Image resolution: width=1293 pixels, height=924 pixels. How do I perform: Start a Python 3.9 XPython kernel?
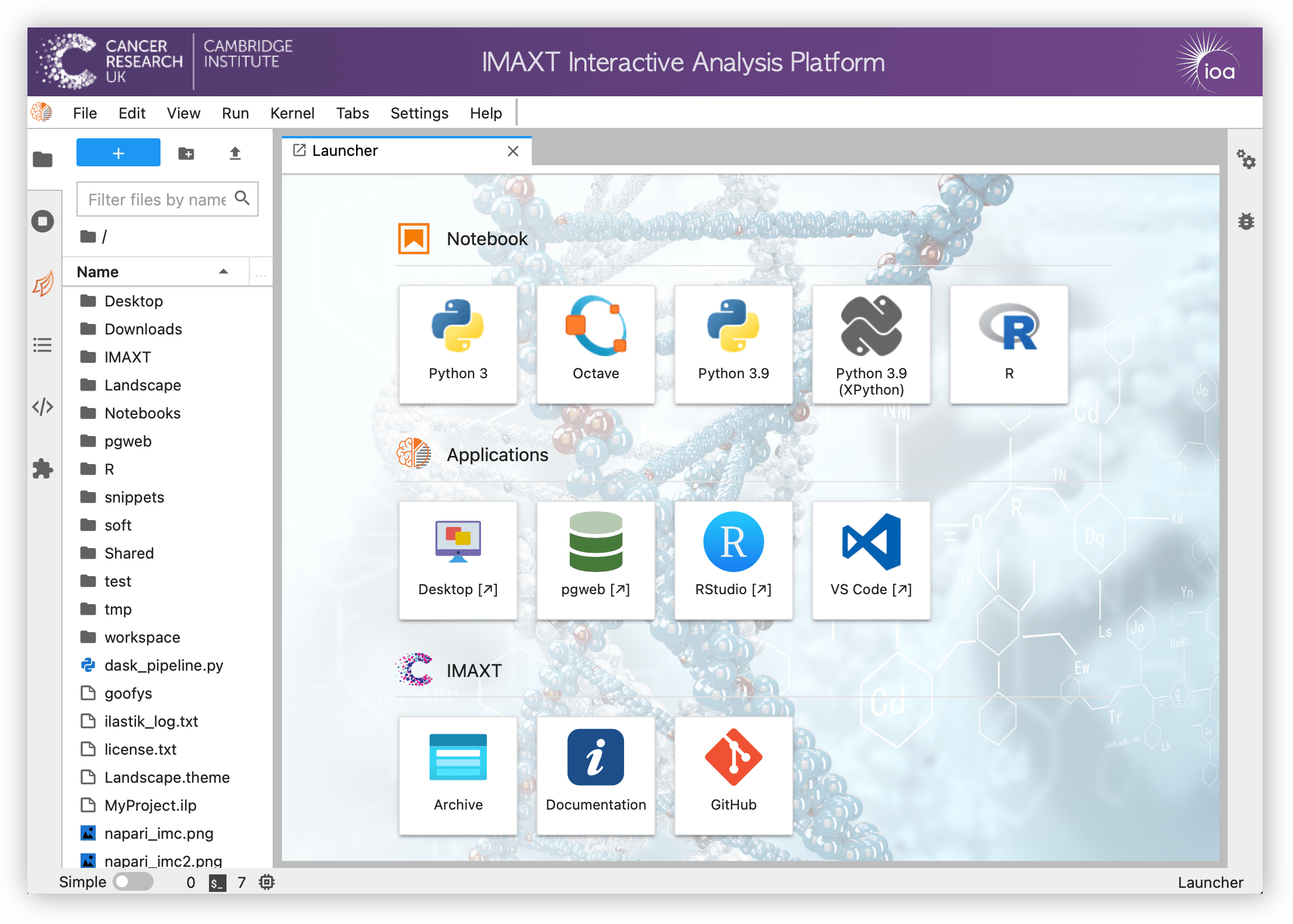870,344
